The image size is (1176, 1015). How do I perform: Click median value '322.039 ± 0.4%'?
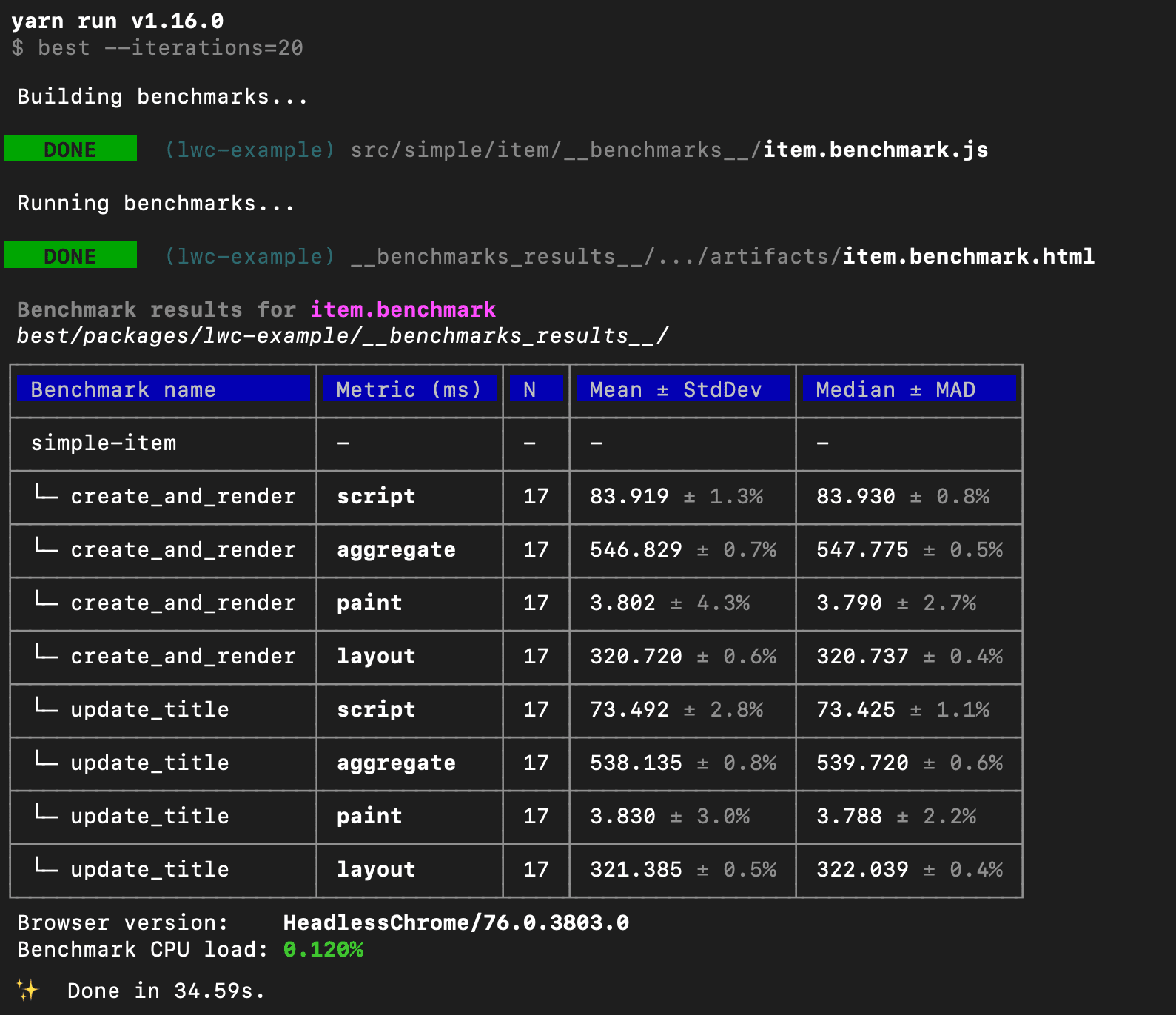pos(910,869)
